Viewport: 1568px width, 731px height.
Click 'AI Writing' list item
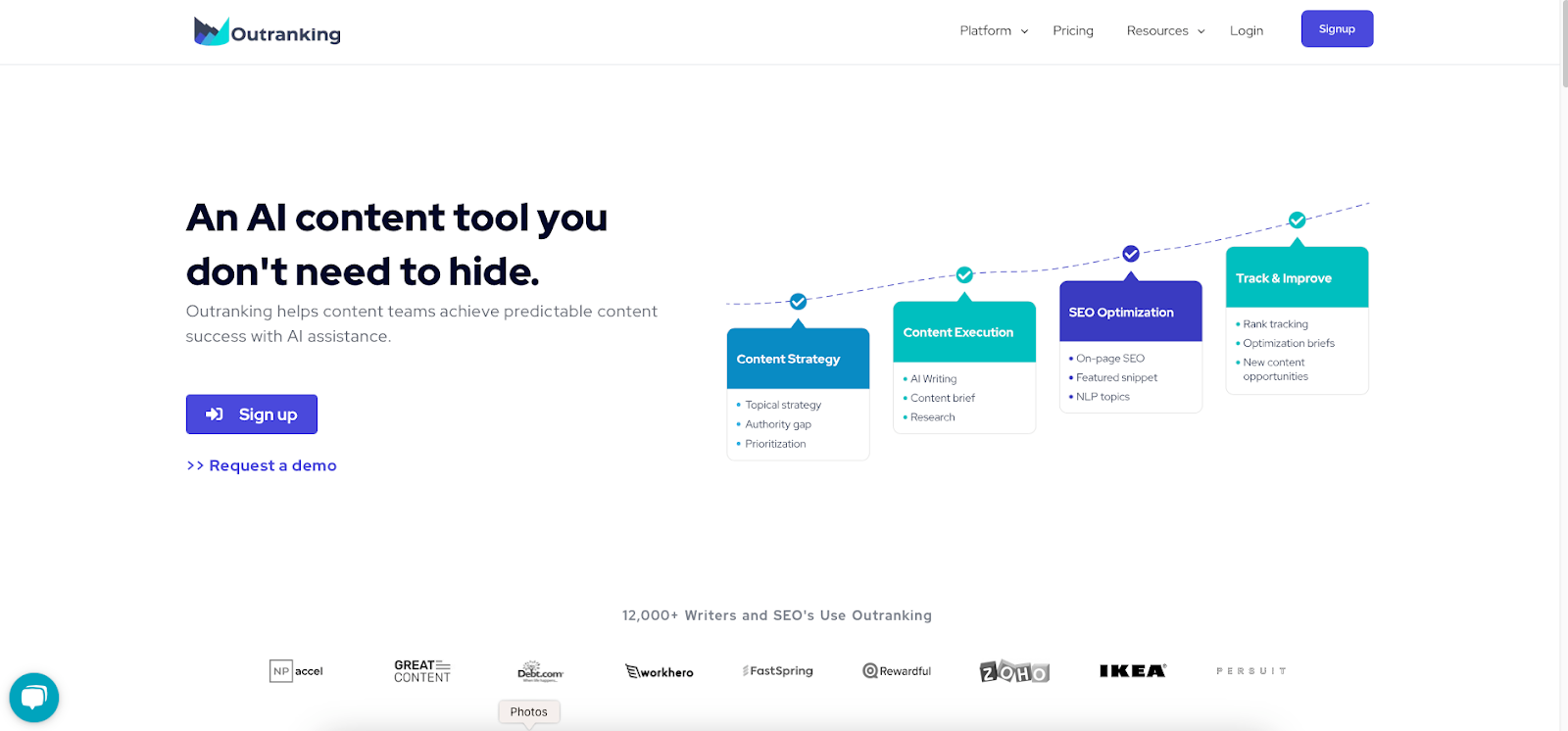[x=932, y=379]
